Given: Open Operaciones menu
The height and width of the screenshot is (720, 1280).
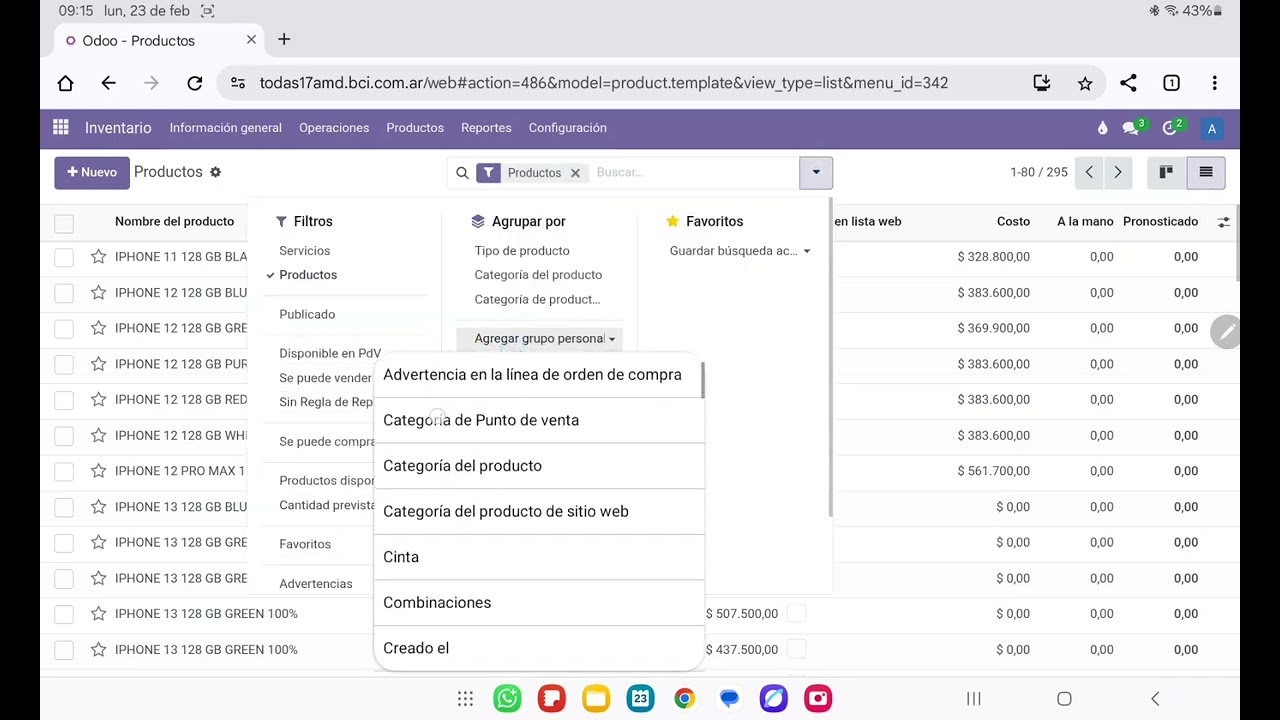Looking at the screenshot, I should [334, 128].
